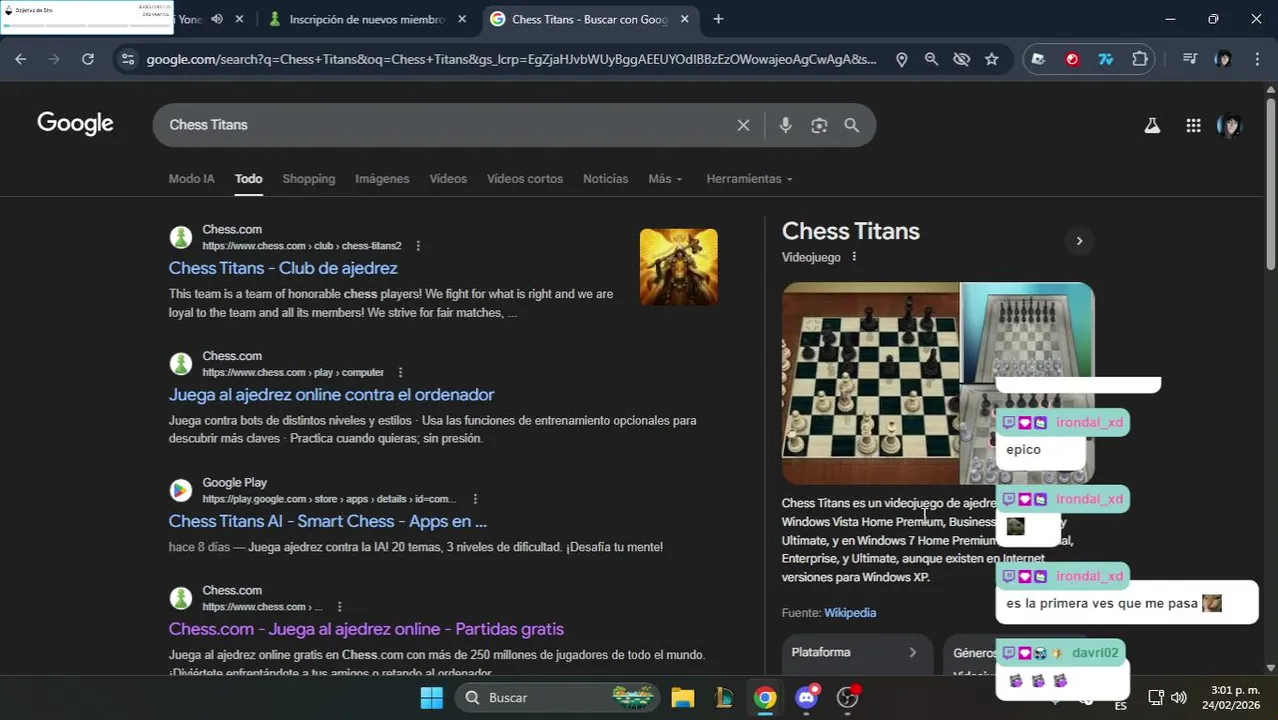Open the volume control in system tray

click(x=1179, y=697)
